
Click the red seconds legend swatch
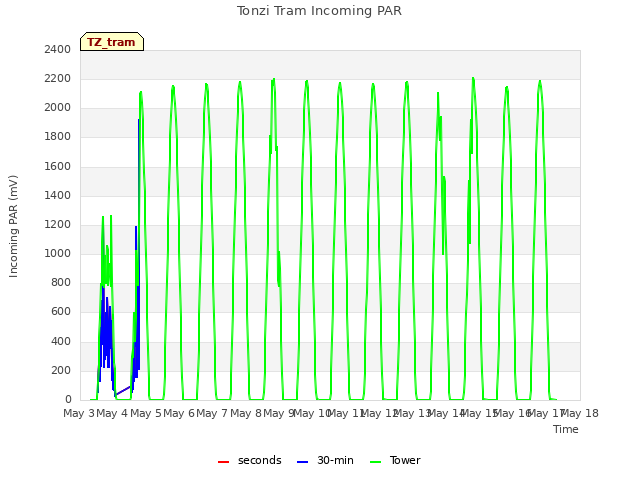click(223, 462)
